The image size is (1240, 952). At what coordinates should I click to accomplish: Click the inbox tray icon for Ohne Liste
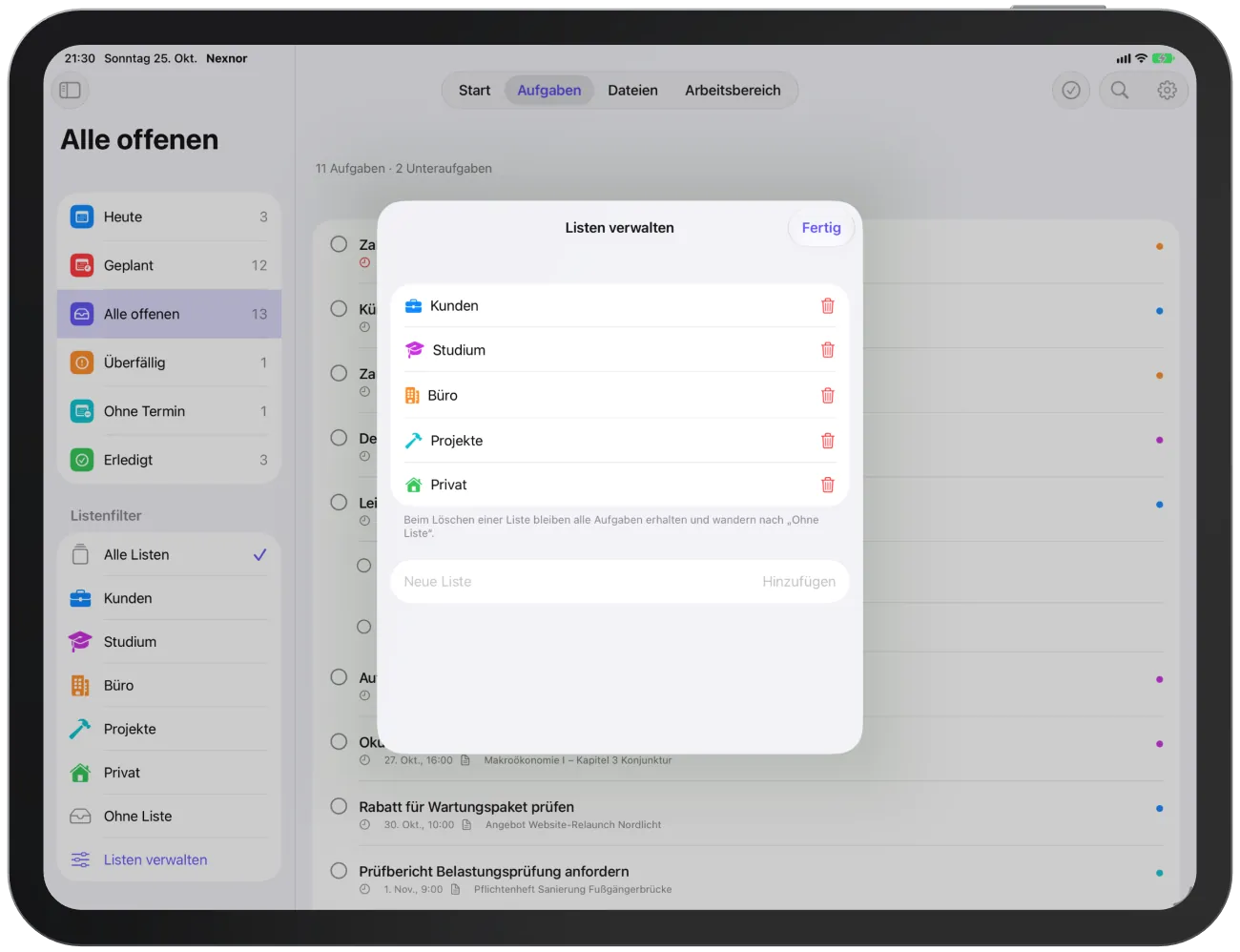coord(80,817)
